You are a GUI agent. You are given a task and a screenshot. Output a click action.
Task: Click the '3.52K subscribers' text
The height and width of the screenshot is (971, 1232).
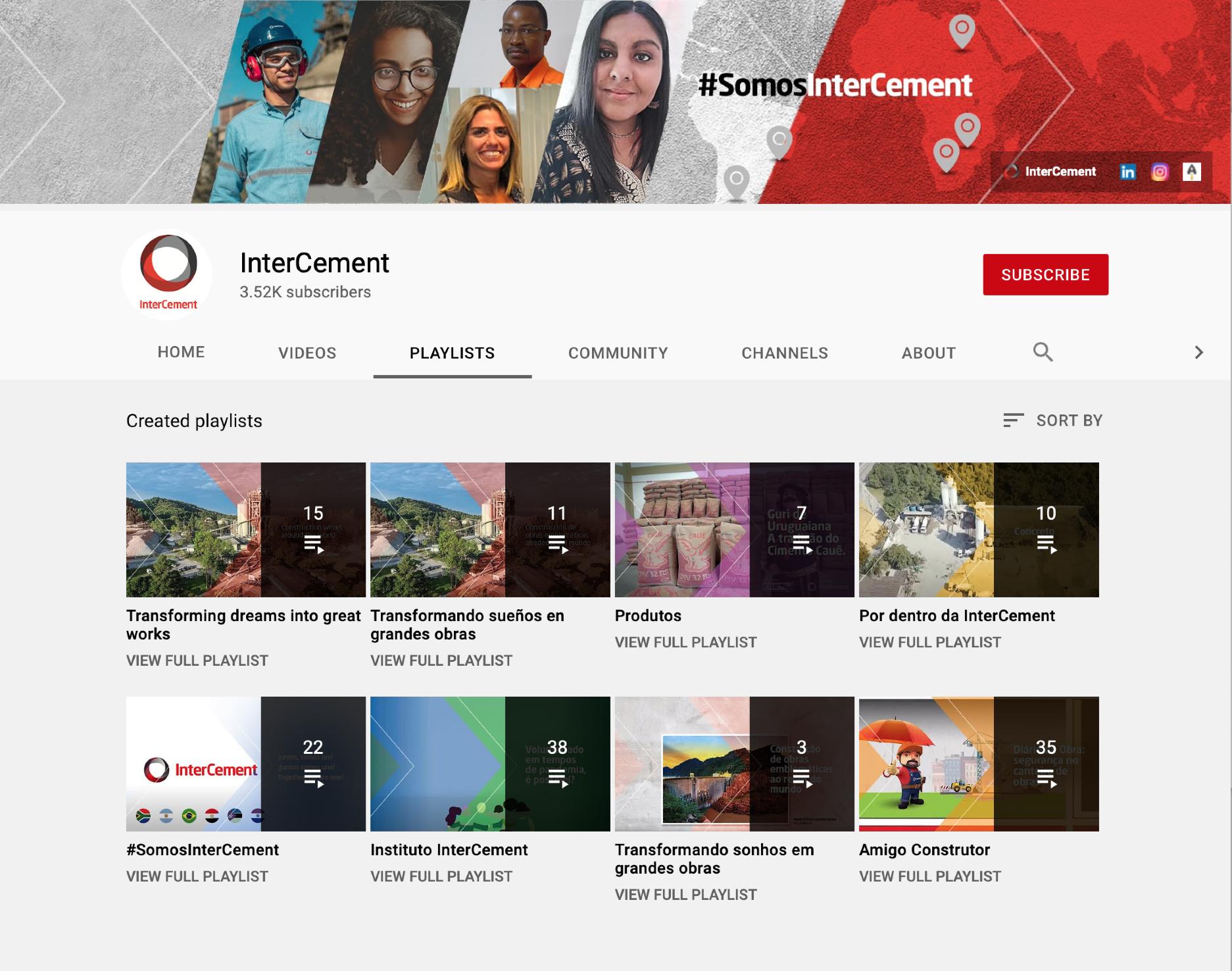[x=305, y=292]
